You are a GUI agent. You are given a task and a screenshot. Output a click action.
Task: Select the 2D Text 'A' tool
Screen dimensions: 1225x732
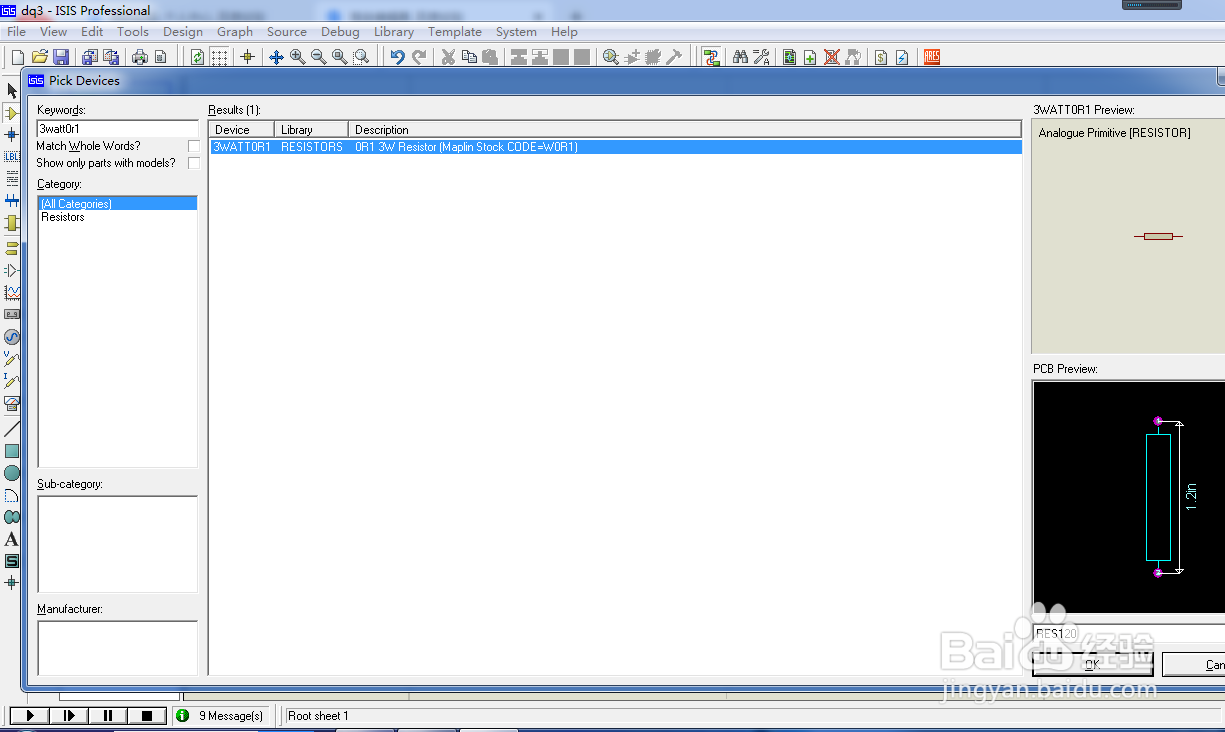point(12,539)
